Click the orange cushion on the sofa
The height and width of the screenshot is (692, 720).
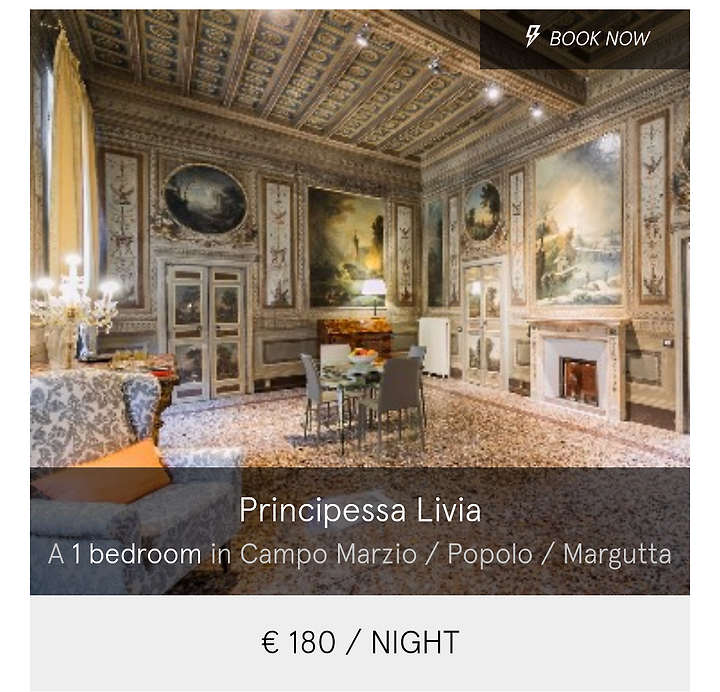[x=102, y=473]
